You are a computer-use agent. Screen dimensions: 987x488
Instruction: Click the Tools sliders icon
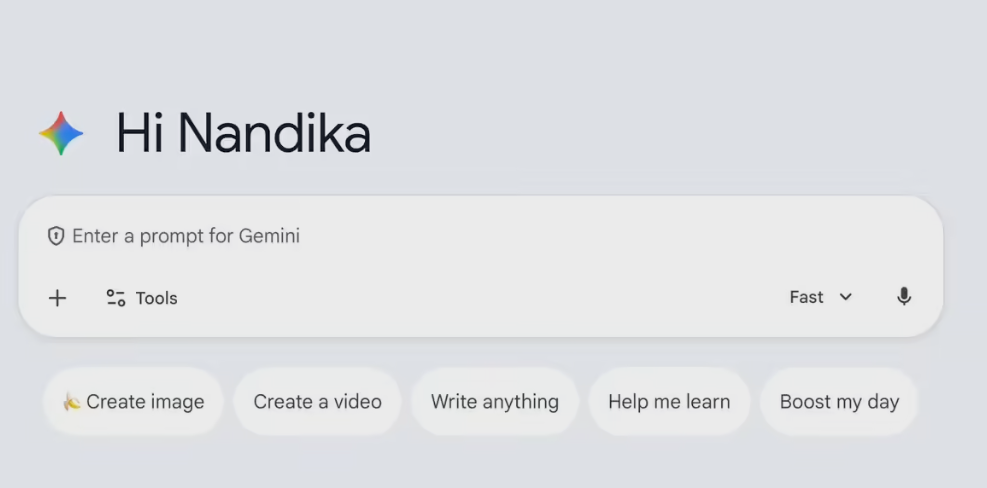click(116, 298)
